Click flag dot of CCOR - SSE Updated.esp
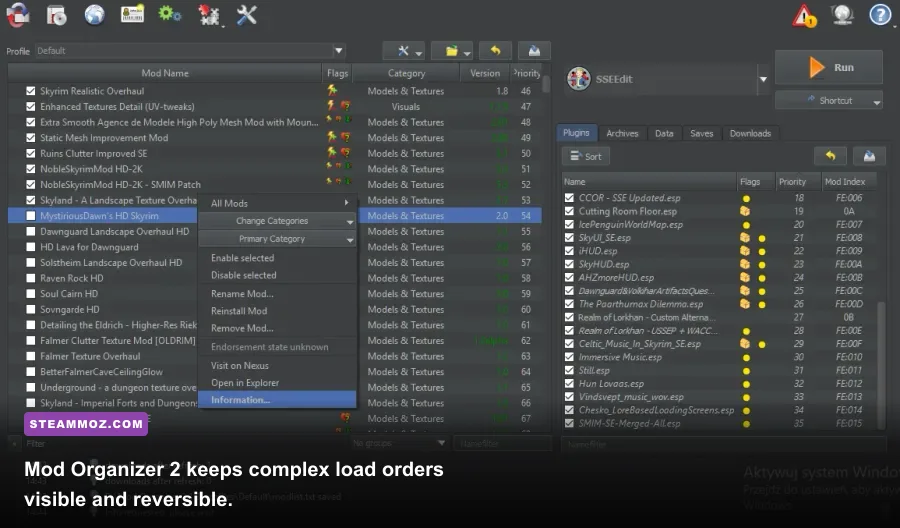The height and width of the screenshot is (528, 900). (x=746, y=198)
